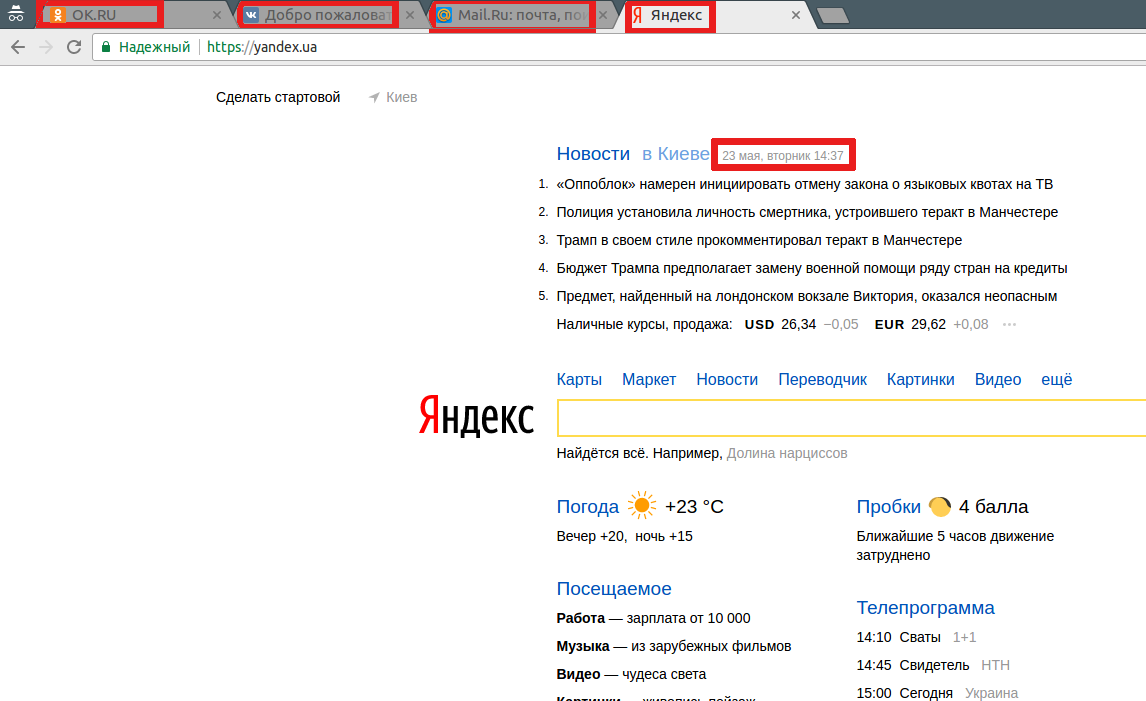
Task: Click the location arrow icon next to Киев
Action: click(x=374, y=97)
